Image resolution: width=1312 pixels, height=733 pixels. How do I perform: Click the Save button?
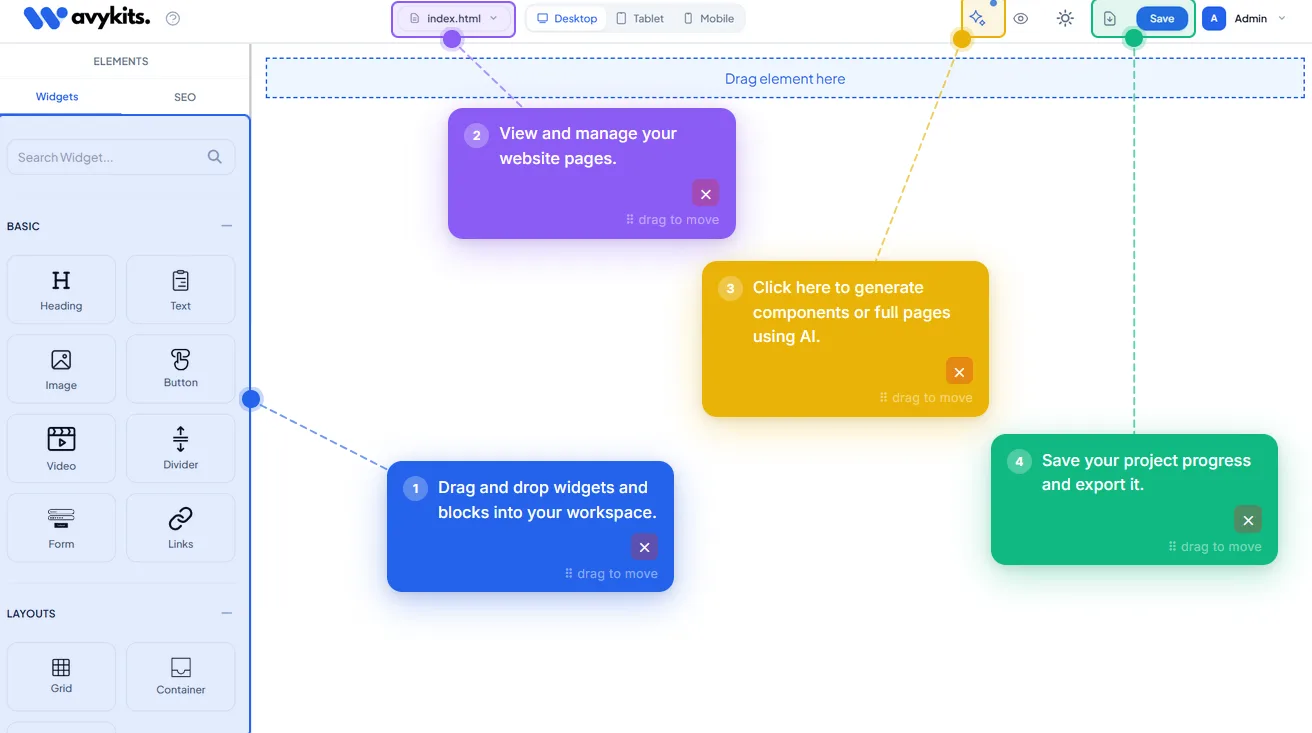pos(1162,18)
